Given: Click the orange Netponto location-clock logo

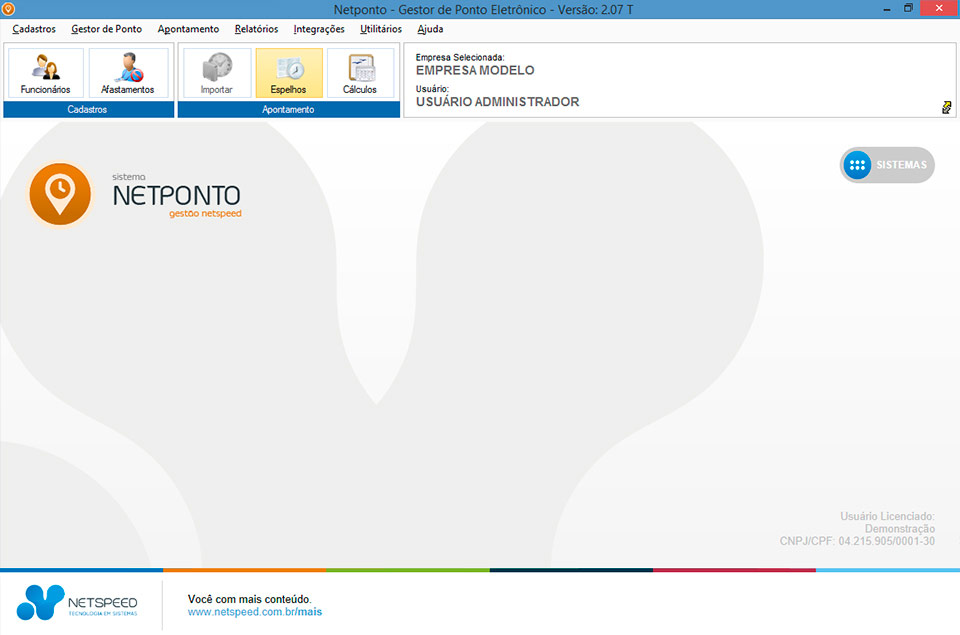Looking at the screenshot, I should click(60, 194).
